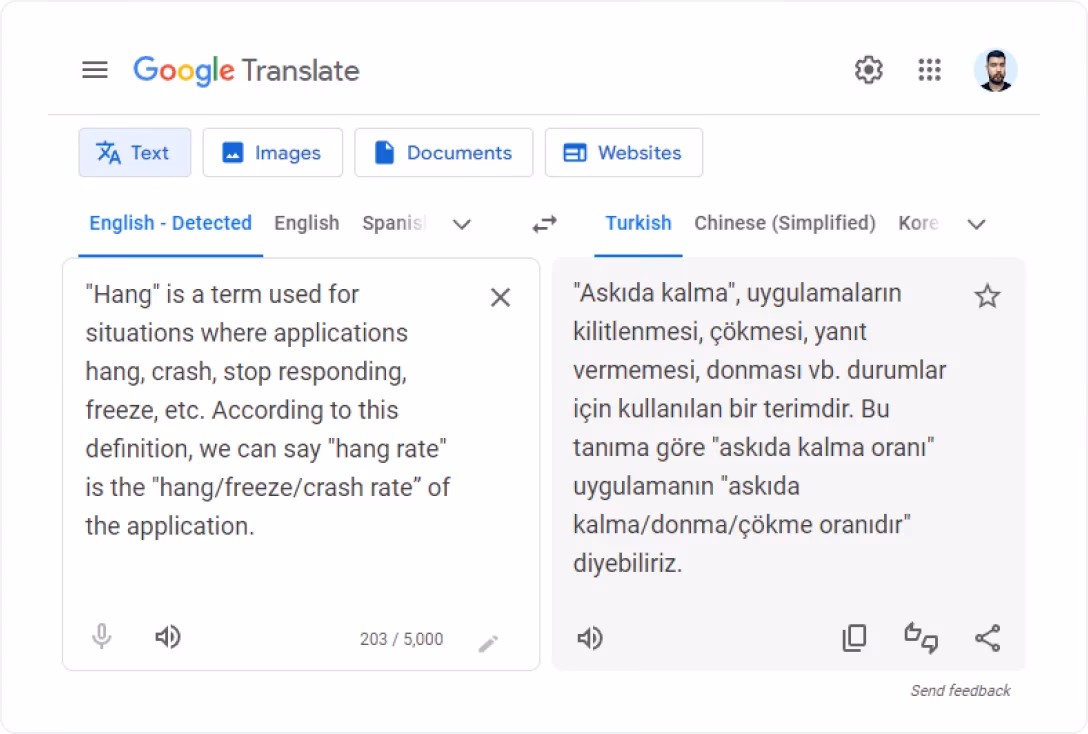The width and height of the screenshot is (1088, 734).
Task: Open the Google apps grid
Action: [929, 70]
